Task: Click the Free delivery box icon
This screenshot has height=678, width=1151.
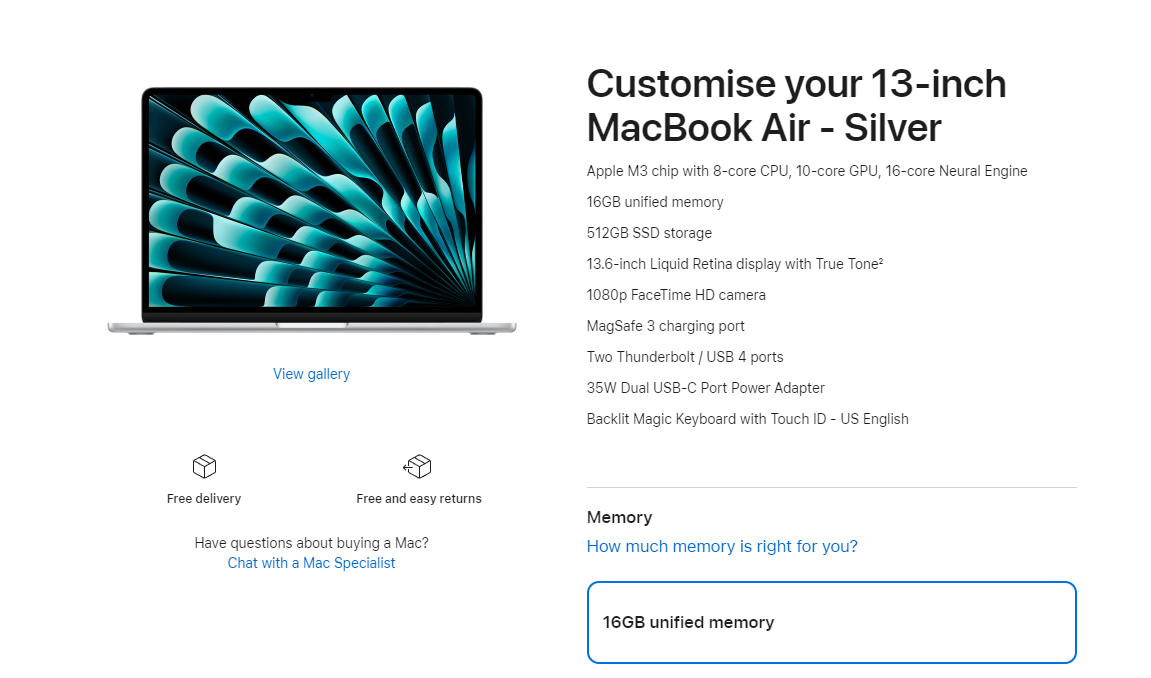Action: (204, 466)
